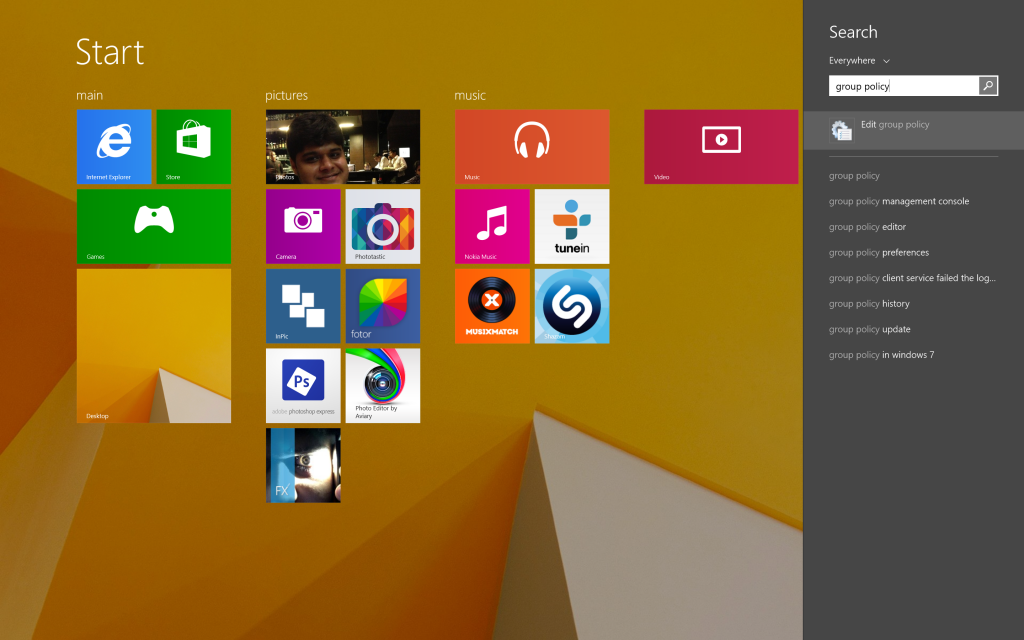Screen dimensions: 1024x640
Task: Select the plain 'group policy' suggestion
Action: 854,176
